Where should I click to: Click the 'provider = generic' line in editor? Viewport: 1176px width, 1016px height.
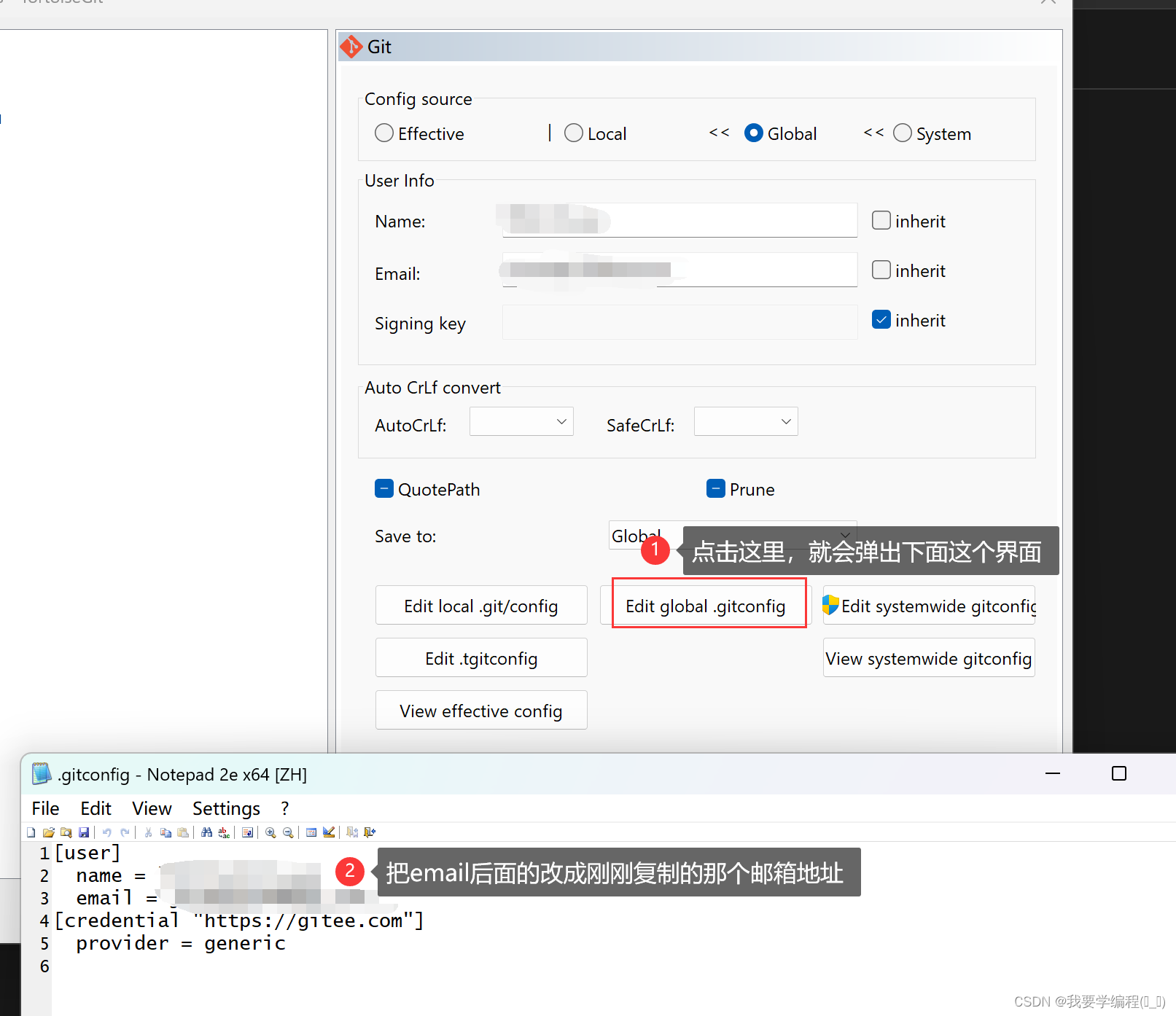181,943
